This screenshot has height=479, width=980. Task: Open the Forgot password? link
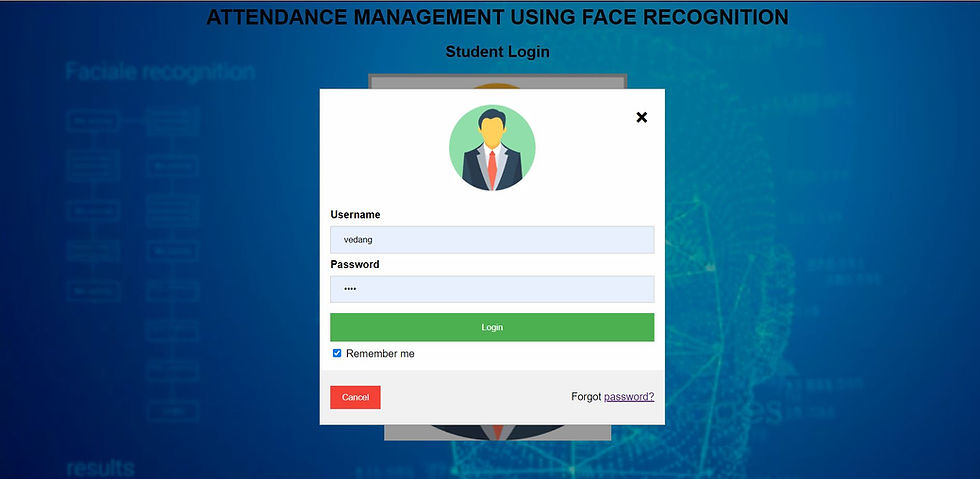click(x=629, y=396)
